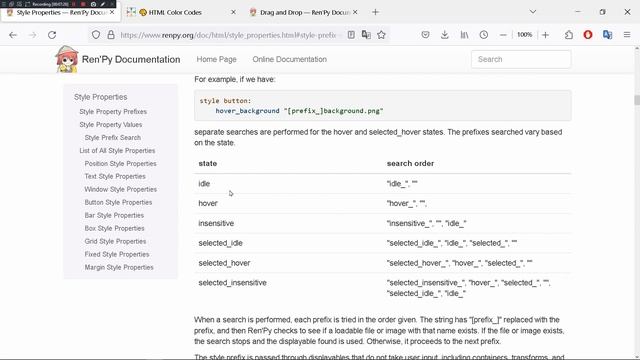640x360 pixels.
Task: Go to Bar Style Properties
Action: tap(114, 216)
